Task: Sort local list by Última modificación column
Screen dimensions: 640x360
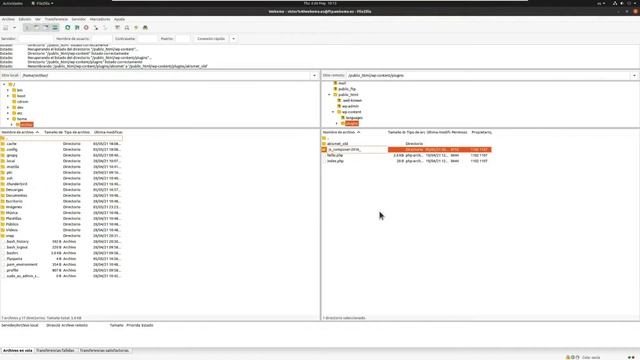Action: (x=108, y=132)
